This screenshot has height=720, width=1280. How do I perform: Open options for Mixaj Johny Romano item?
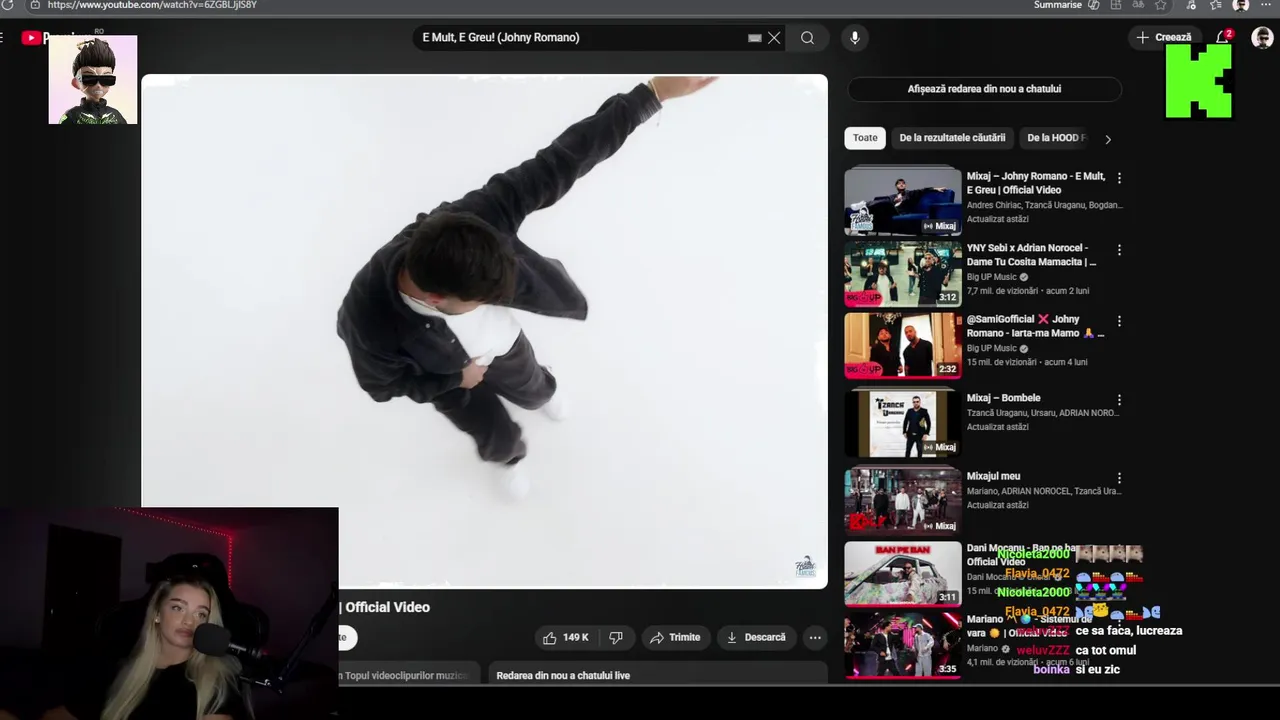click(x=1119, y=178)
